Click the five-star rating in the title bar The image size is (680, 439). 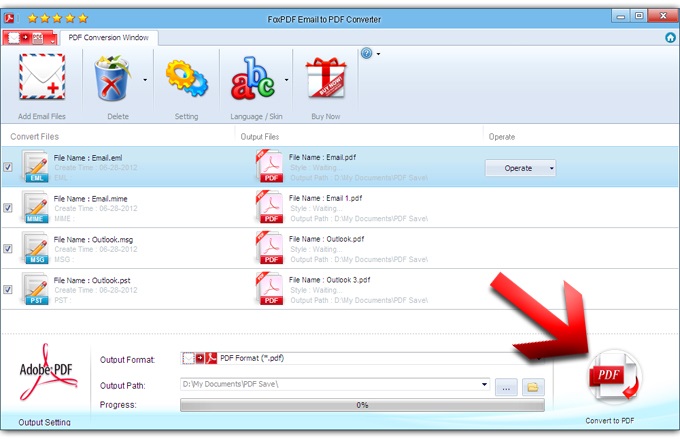click(x=58, y=18)
